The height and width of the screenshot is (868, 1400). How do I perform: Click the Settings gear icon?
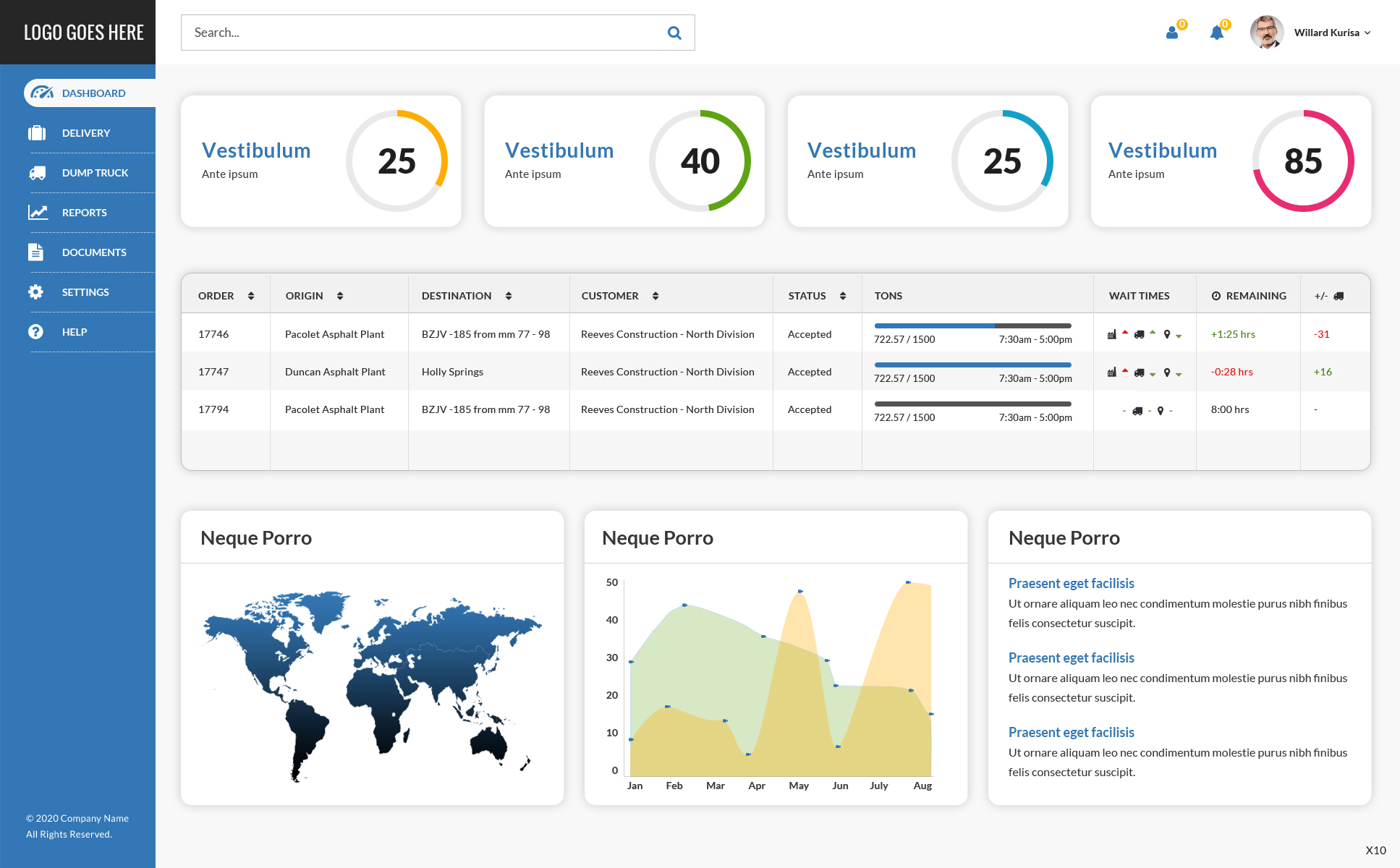click(35, 292)
